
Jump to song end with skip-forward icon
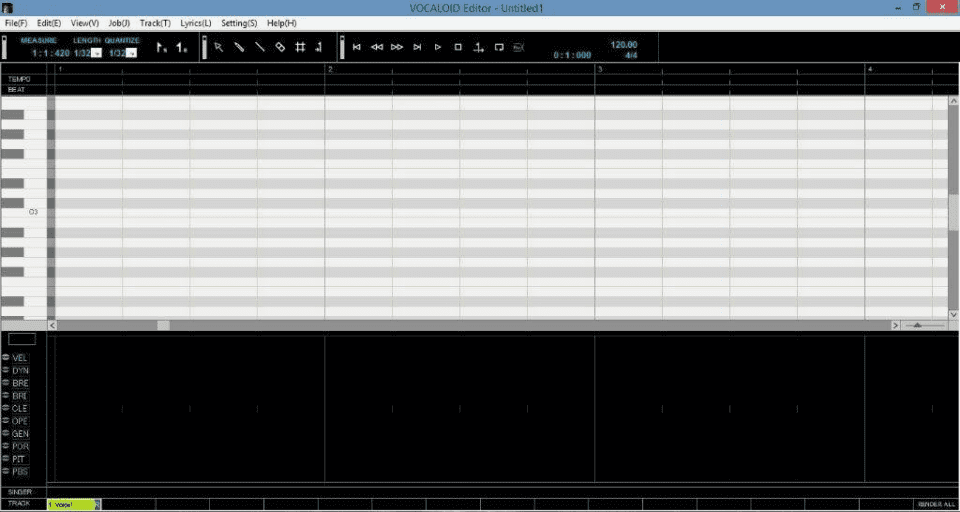click(x=418, y=47)
